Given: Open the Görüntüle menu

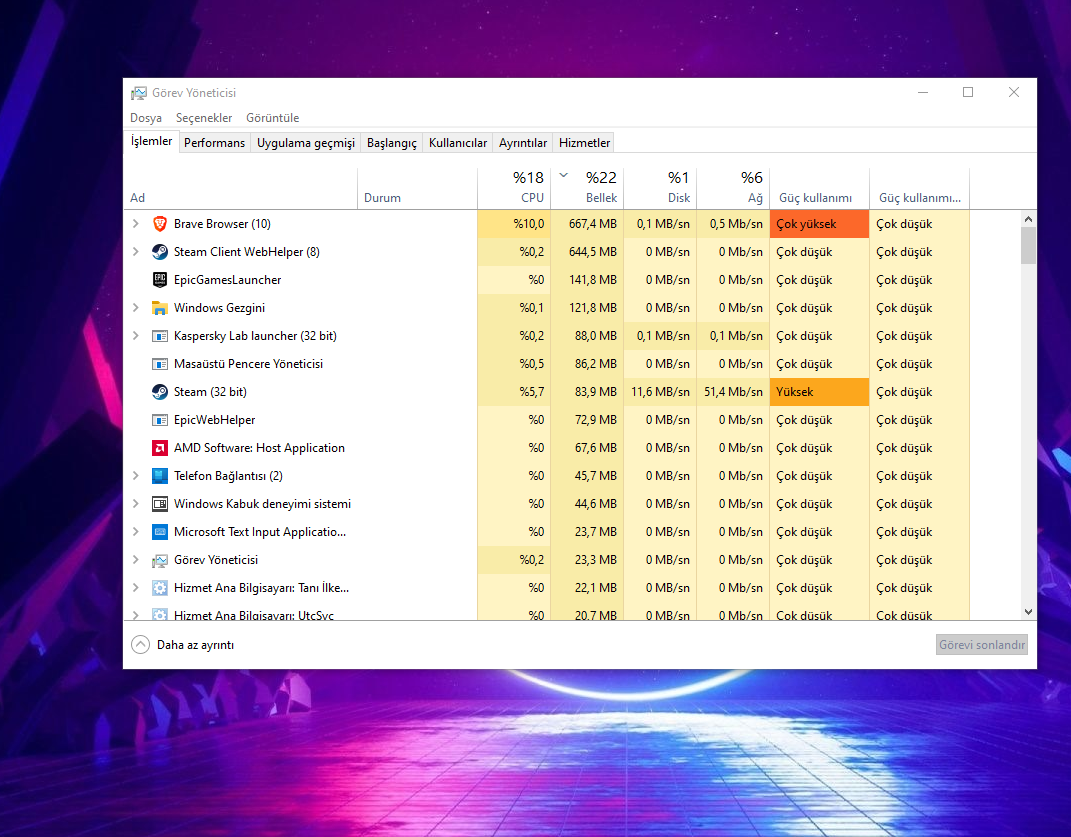Looking at the screenshot, I should [x=273, y=118].
